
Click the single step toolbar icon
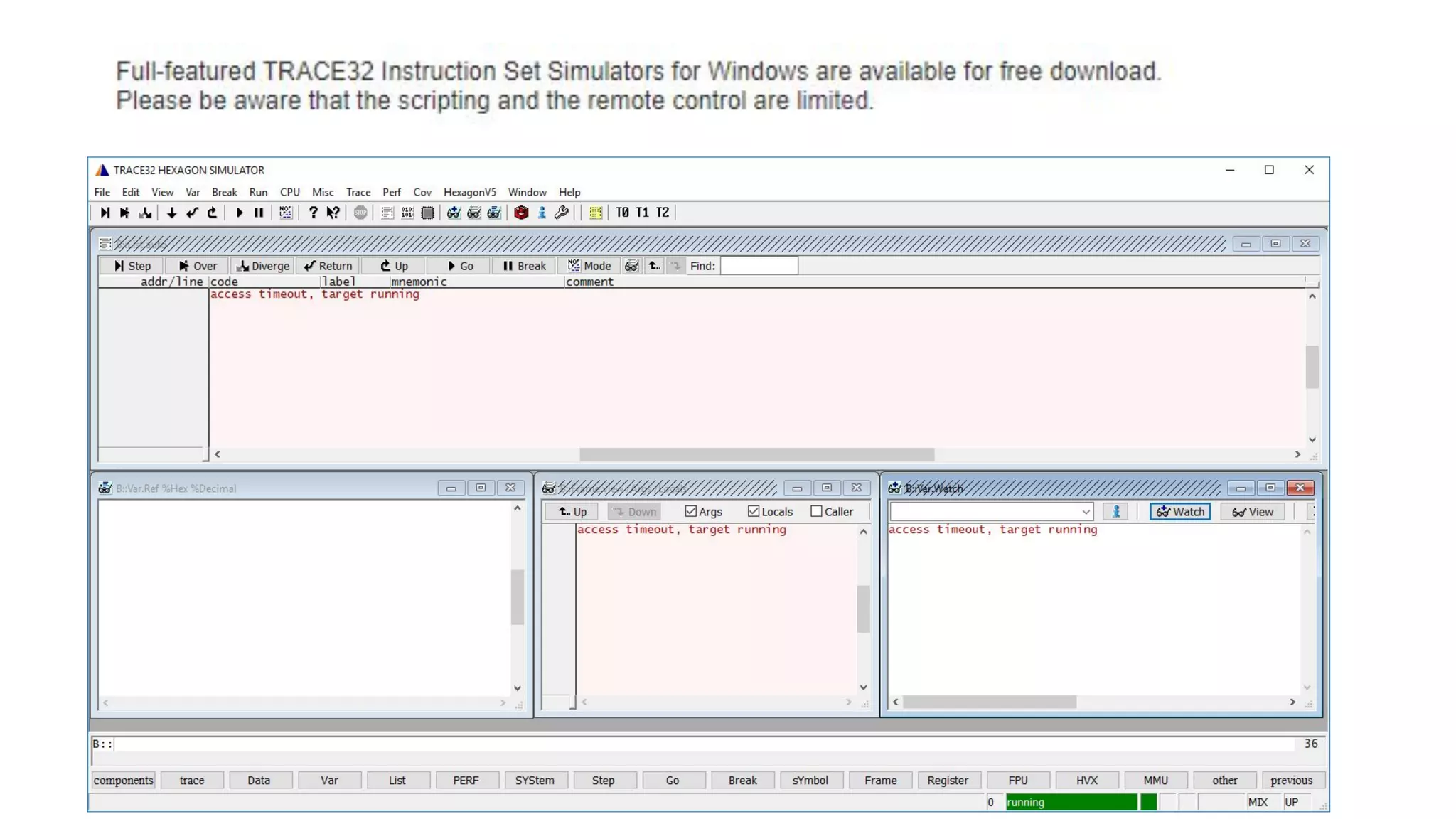point(105,213)
